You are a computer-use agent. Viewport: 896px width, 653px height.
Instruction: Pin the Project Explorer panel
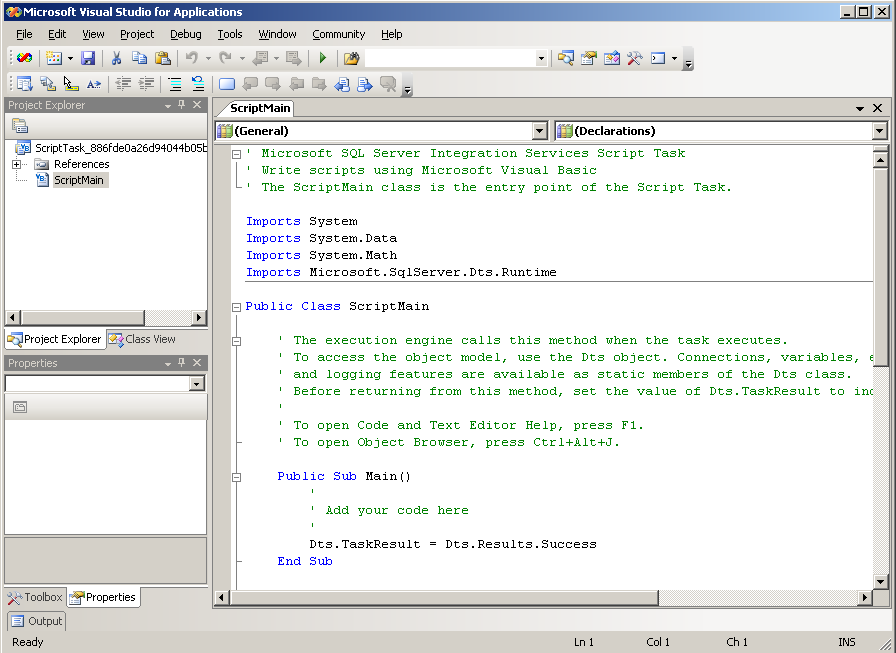(182, 105)
